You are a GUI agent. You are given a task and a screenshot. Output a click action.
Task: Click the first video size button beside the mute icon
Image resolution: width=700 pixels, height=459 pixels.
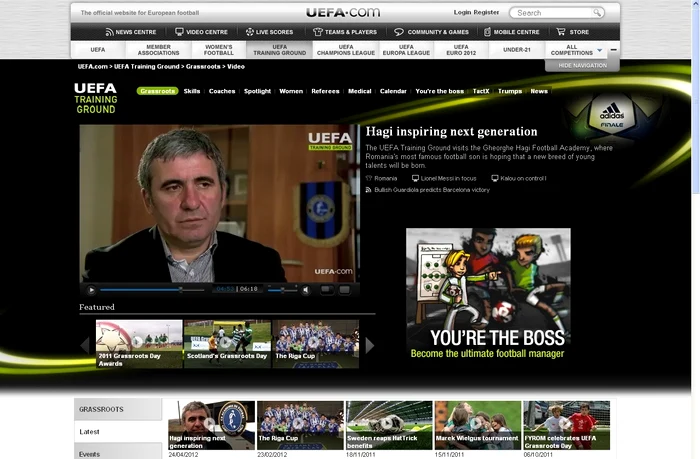coord(327,290)
